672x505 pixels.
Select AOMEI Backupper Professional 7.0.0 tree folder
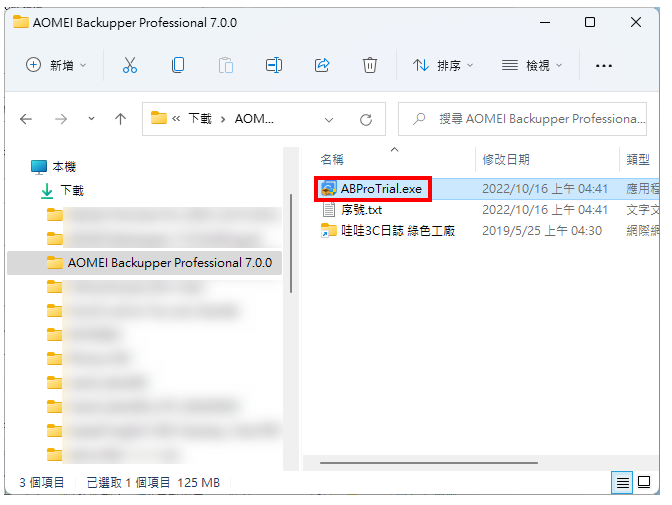point(144,262)
